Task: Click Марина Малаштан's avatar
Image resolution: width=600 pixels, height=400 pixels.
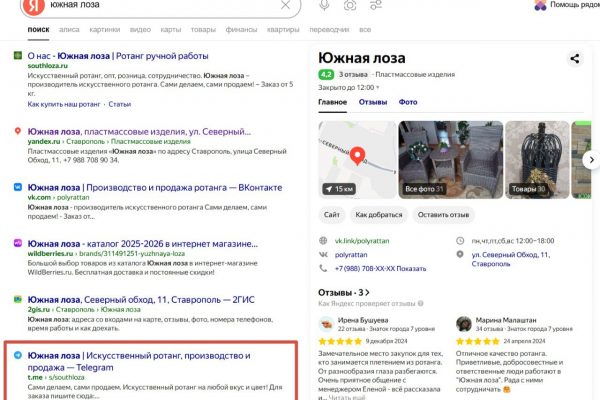Action: pyautogui.click(x=464, y=324)
